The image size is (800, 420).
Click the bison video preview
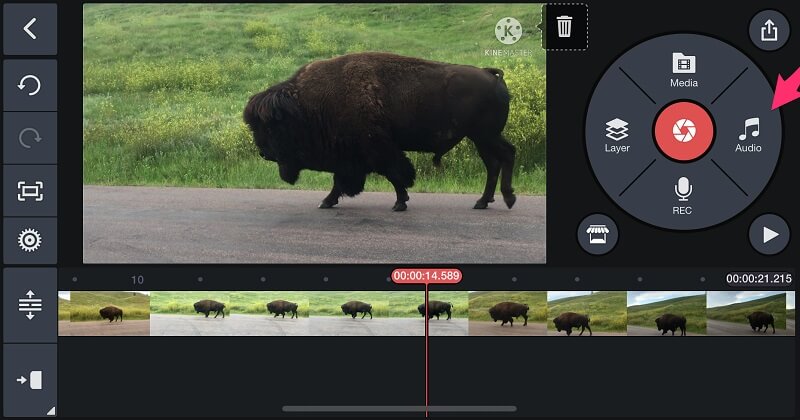tap(314, 132)
